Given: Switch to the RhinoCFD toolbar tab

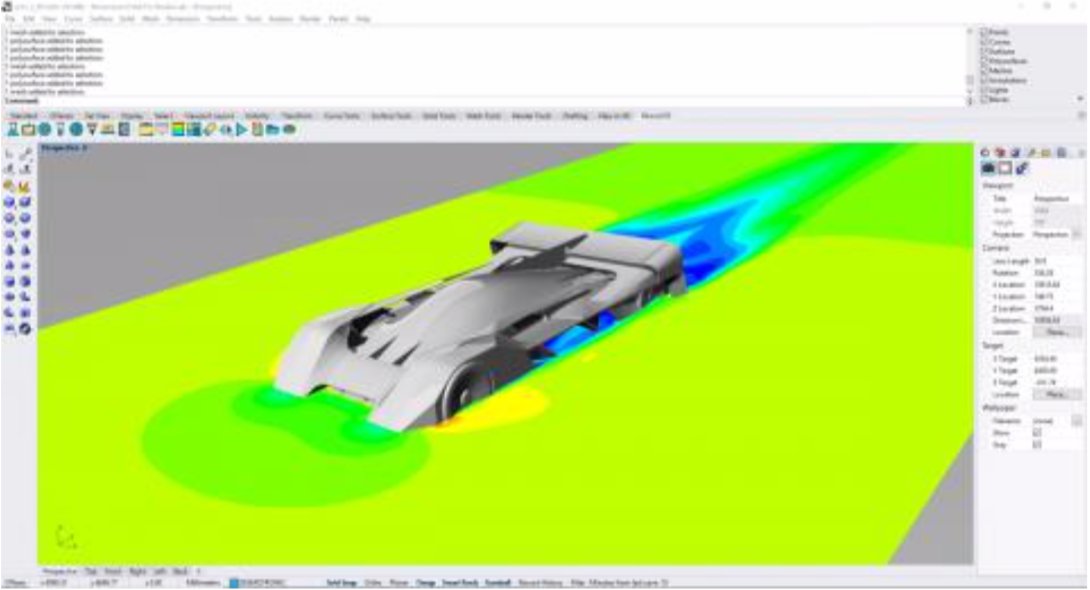Looking at the screenshot, I should point(656,116).
